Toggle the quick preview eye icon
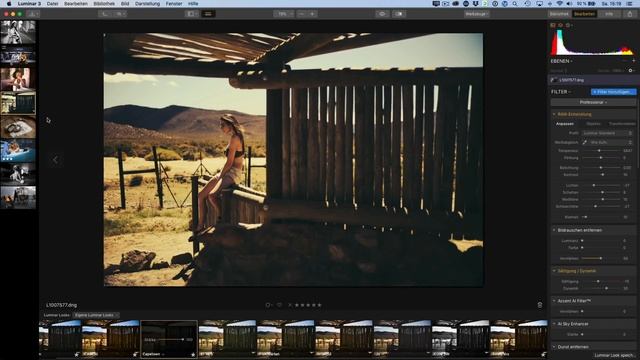 [382, 14]
